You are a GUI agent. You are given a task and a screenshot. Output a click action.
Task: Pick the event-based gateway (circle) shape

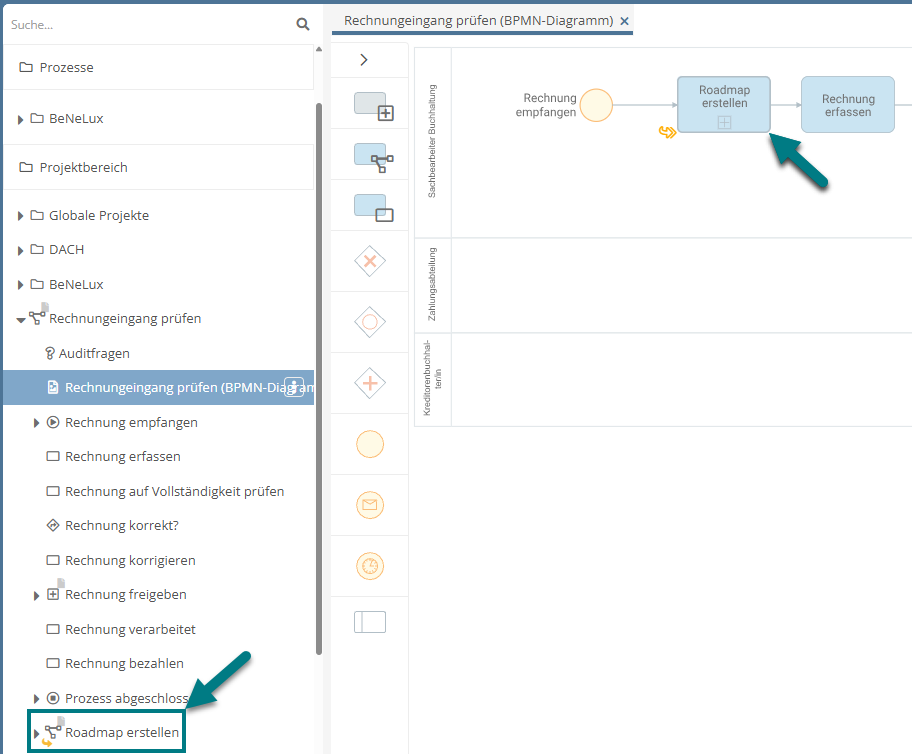tap(370, 322)
